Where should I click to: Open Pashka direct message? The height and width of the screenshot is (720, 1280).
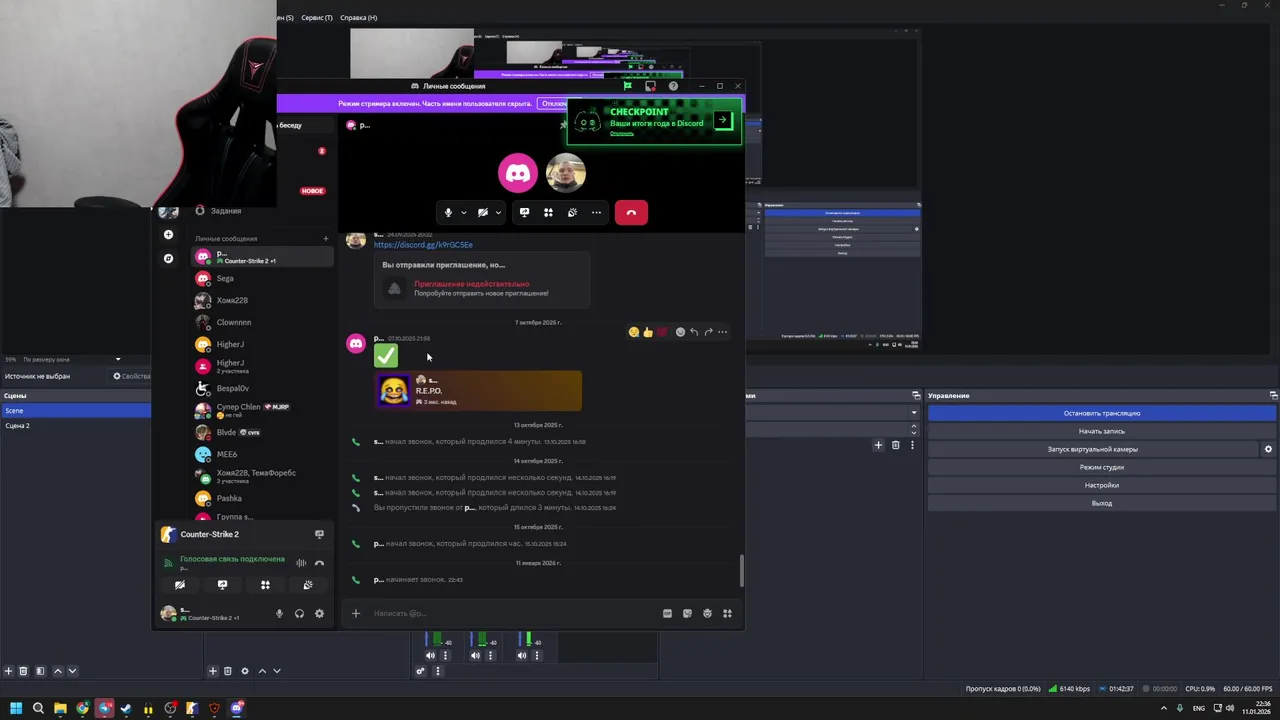point(262,498)
